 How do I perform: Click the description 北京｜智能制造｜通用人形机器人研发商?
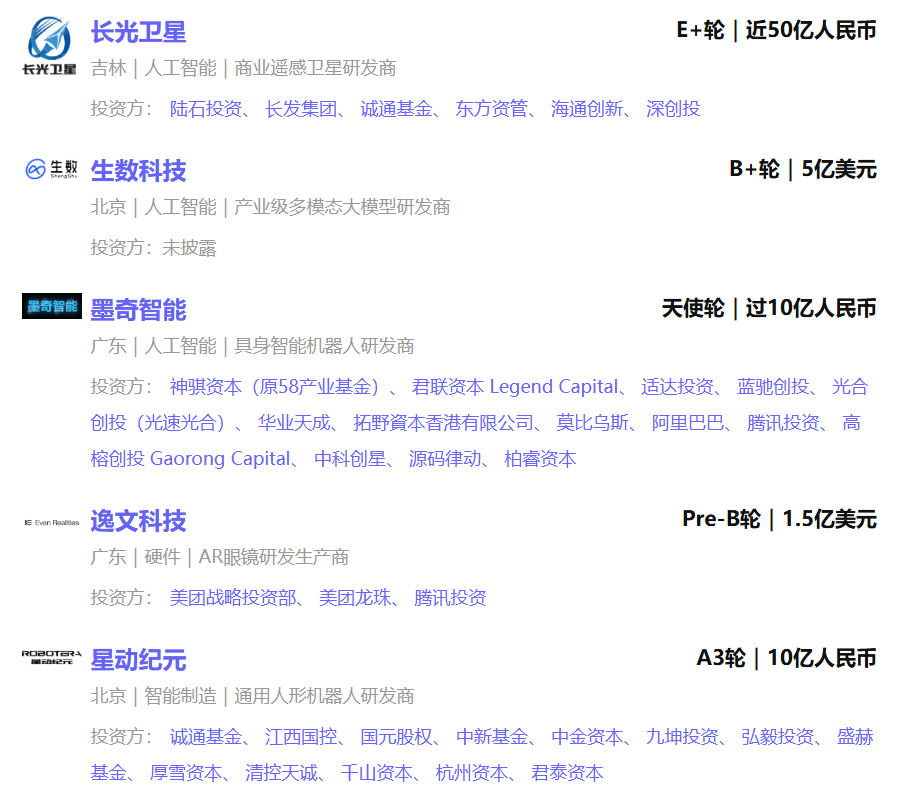point(252,696)
